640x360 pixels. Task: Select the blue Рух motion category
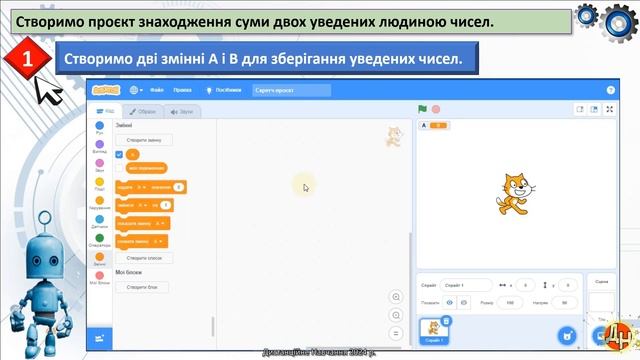tap(100, 128)
